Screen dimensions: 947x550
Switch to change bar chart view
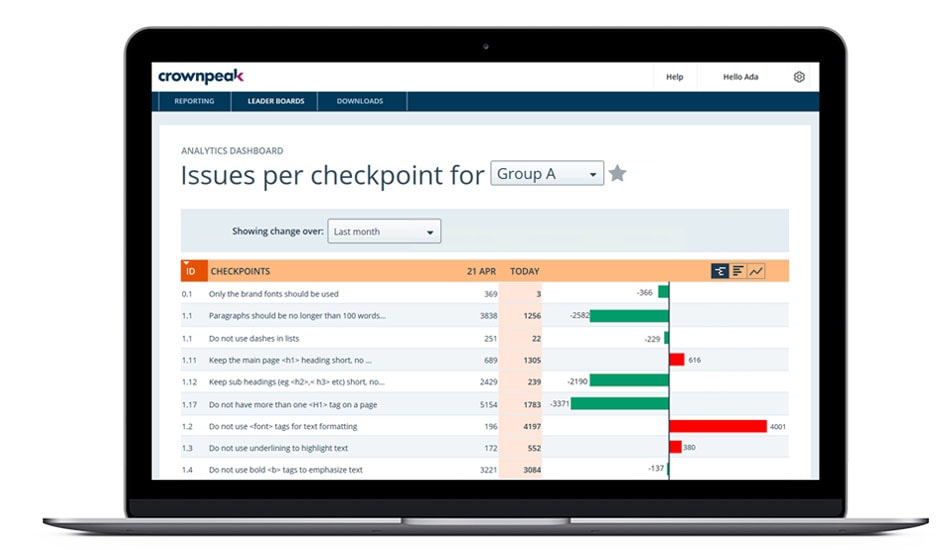tap(719, 271)
